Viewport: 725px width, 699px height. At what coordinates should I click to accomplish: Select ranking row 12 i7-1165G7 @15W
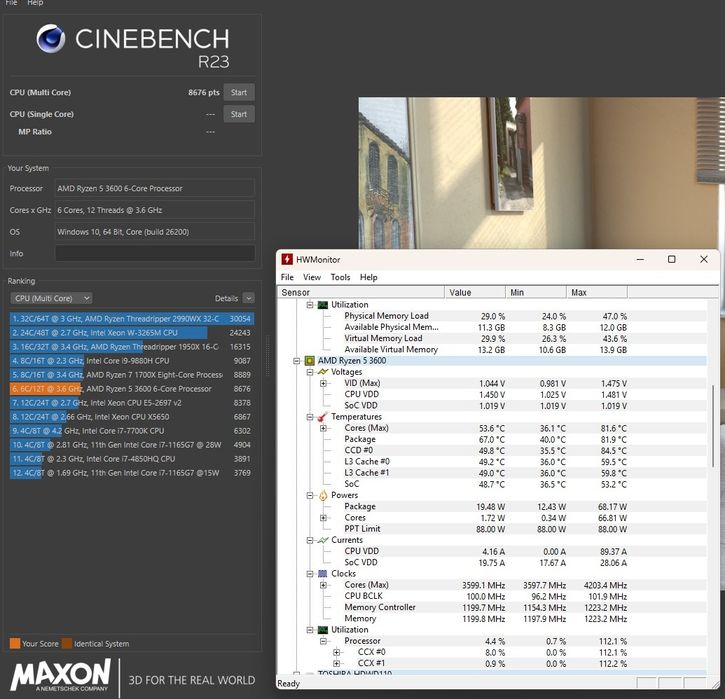point(132,473)
